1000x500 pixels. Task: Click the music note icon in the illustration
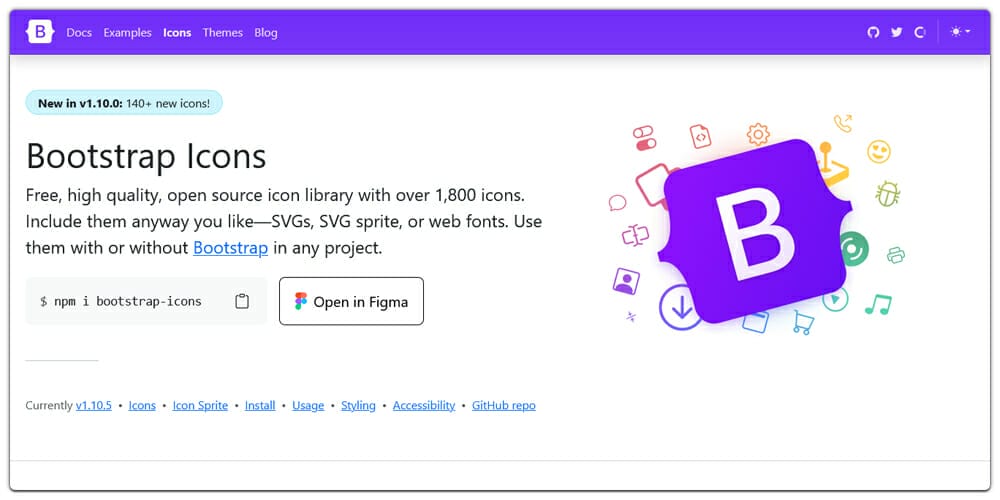(x=878, y=304)
